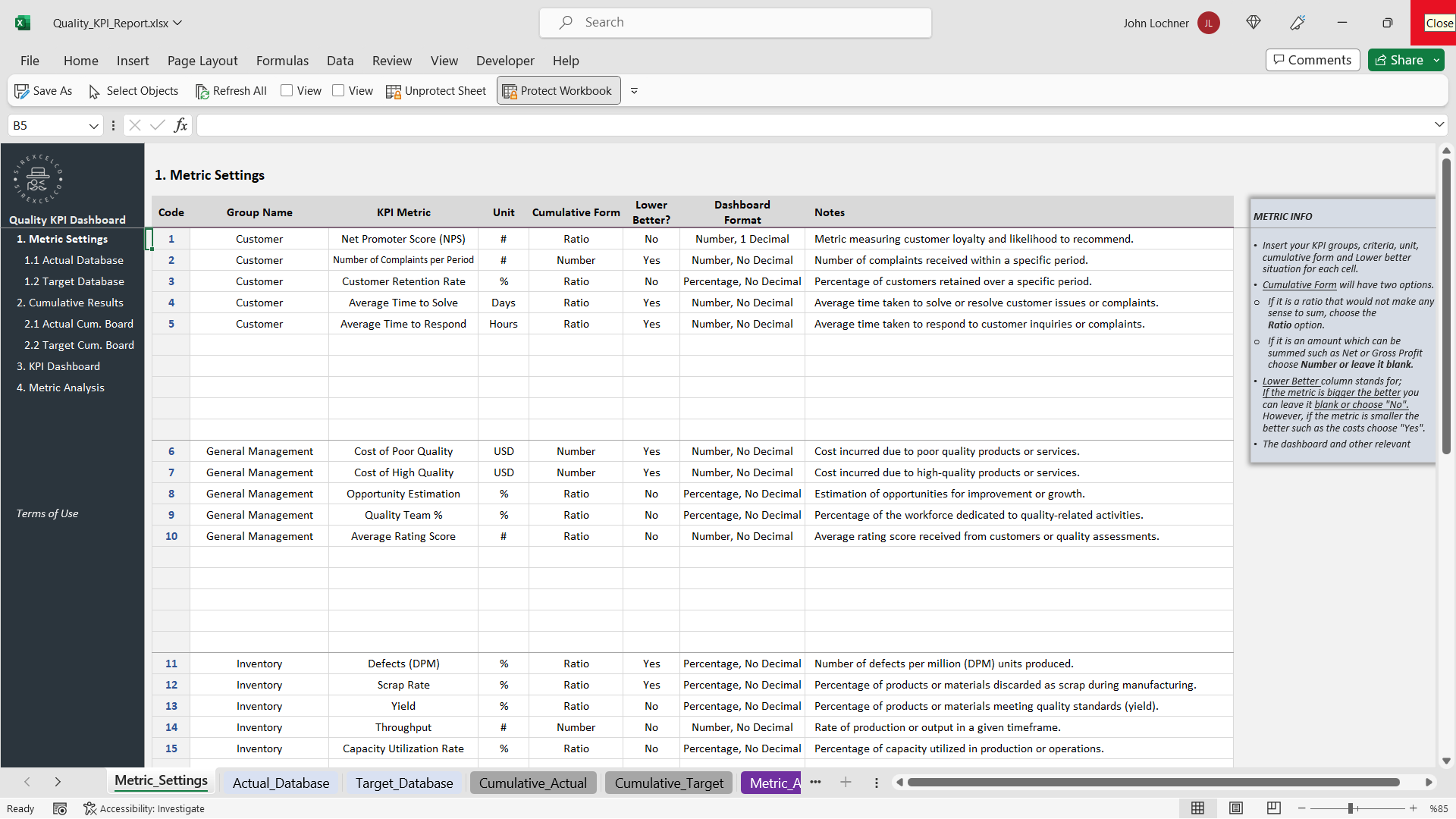1456x819 pixels.
Task: Click the vertical scrollbar down arrow
Action: pyautogui.click(x=1445, y=761)
